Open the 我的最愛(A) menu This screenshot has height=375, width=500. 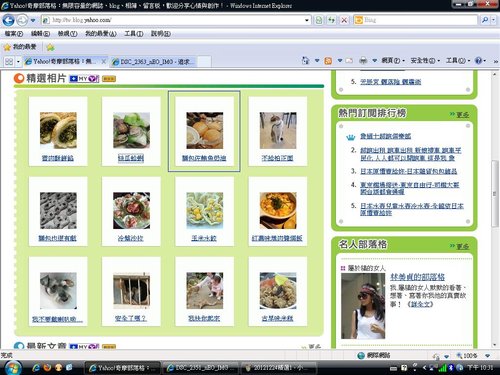click(x=101, y=34)
